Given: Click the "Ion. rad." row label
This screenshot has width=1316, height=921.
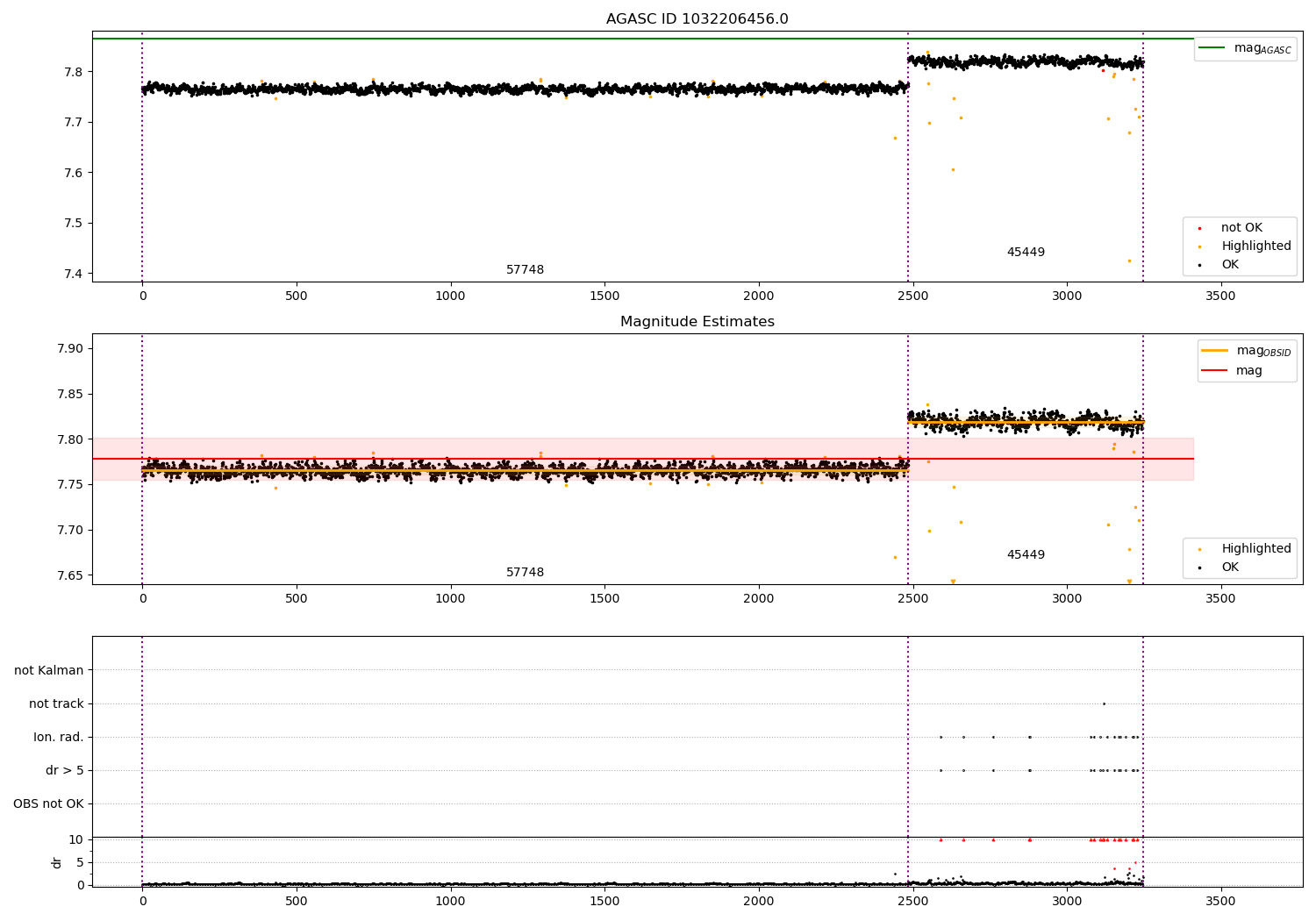Looking at the screenshot, I should point(59,737).
